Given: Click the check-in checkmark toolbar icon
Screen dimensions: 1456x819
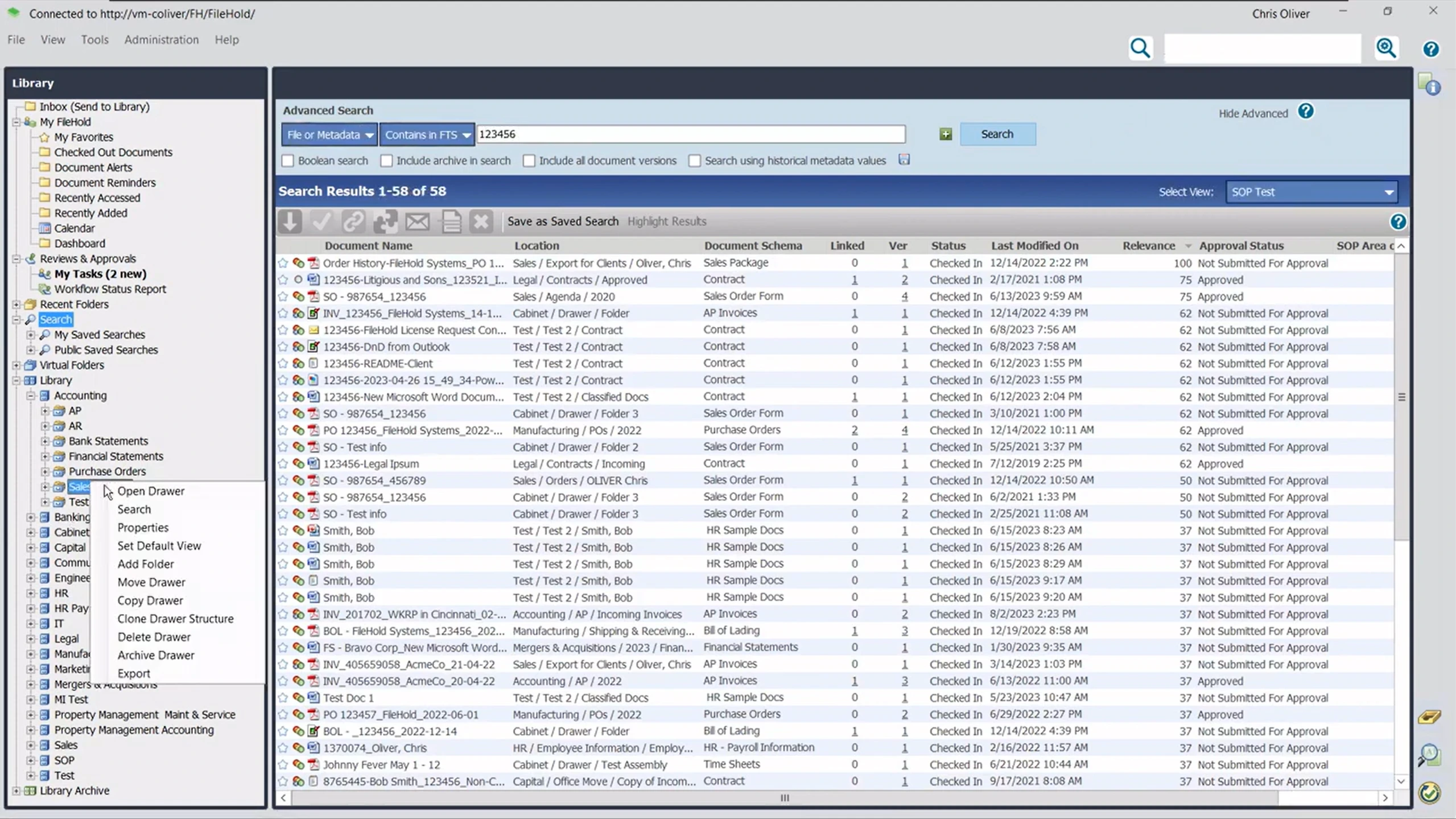Looking at the screenshot, I should [x=321, y=221].
